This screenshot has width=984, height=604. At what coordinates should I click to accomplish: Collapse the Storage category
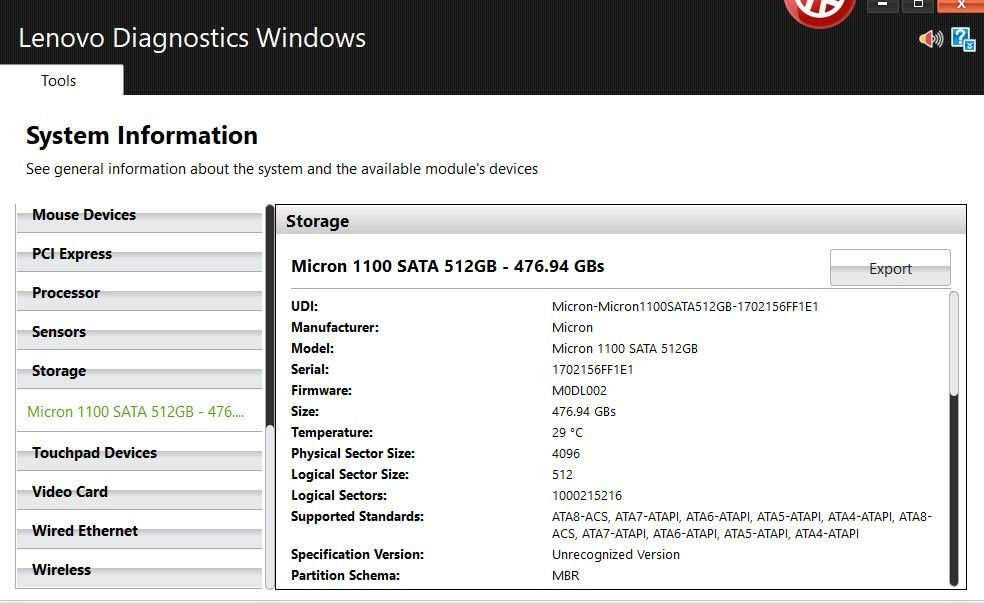139,371
